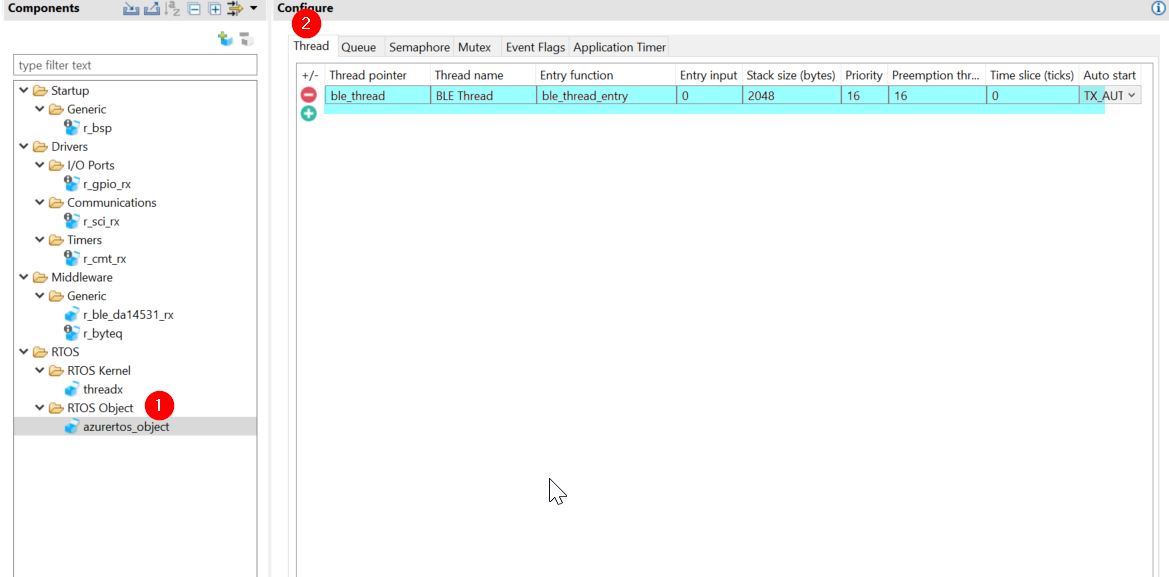Select 'r_sci_rx' text in the tree
Viewport: 1169px width, 577px height.
(101, 221)
